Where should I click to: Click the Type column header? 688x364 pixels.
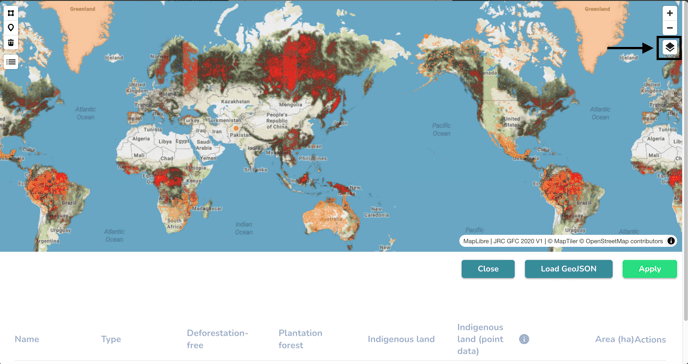pyautogui.click(x=111, y=339)
